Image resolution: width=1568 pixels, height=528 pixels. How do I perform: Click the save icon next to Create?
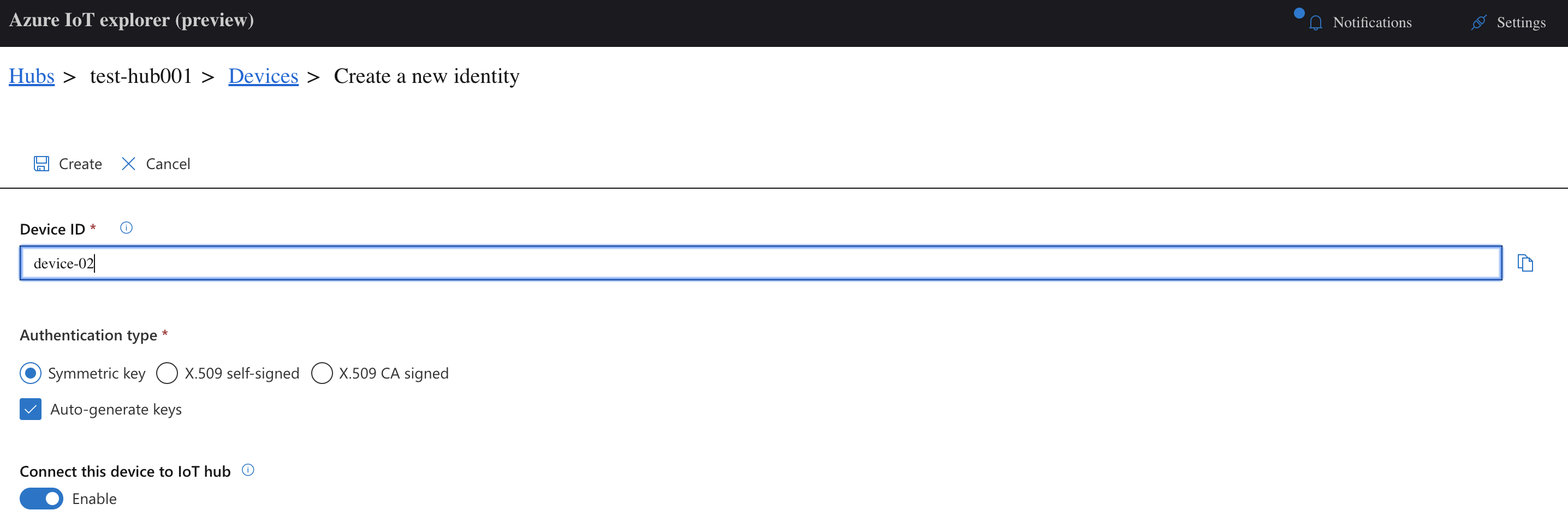pyautogui.click(x=41, y=163)
